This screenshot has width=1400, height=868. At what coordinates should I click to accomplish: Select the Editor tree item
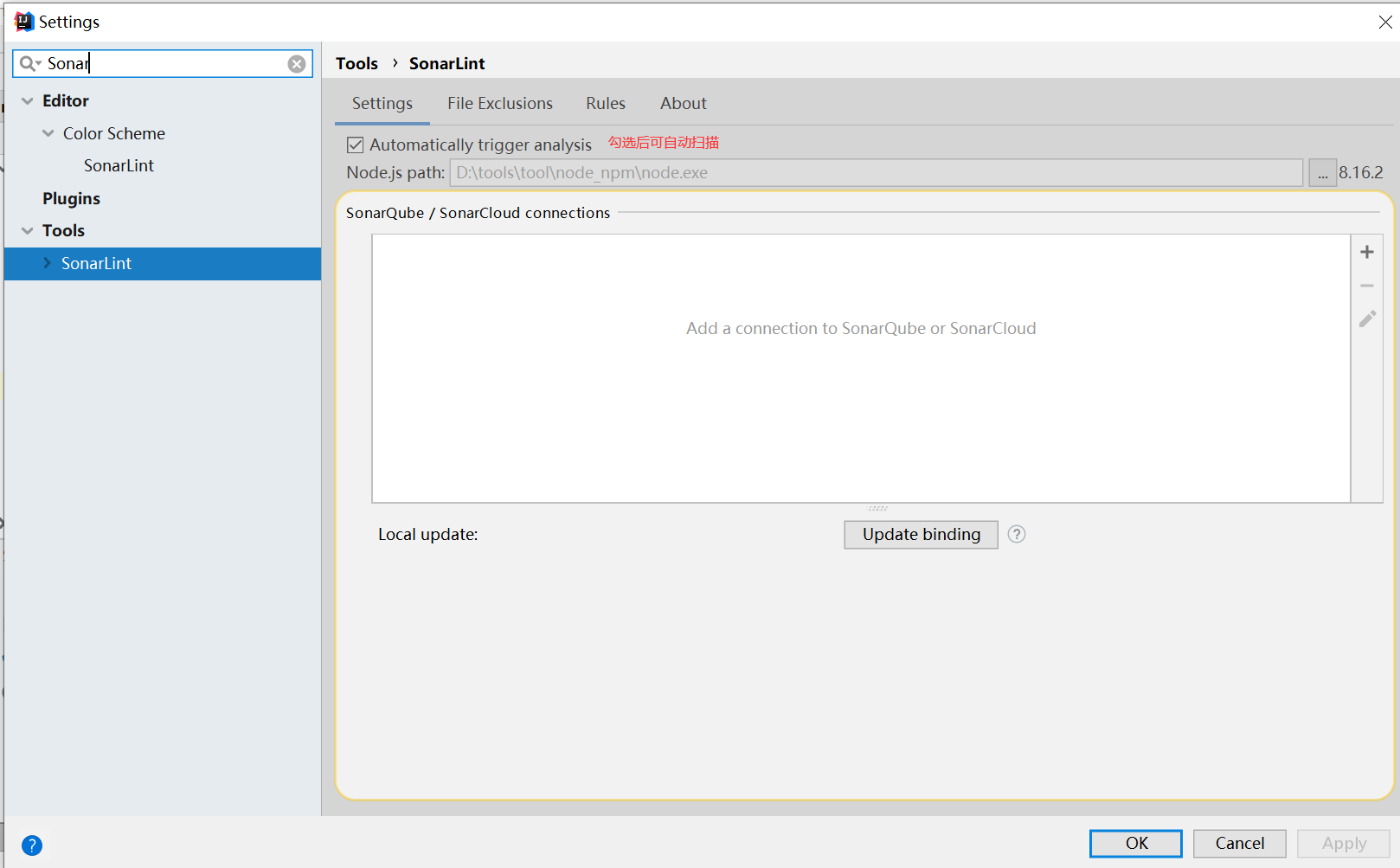point(66,101)
